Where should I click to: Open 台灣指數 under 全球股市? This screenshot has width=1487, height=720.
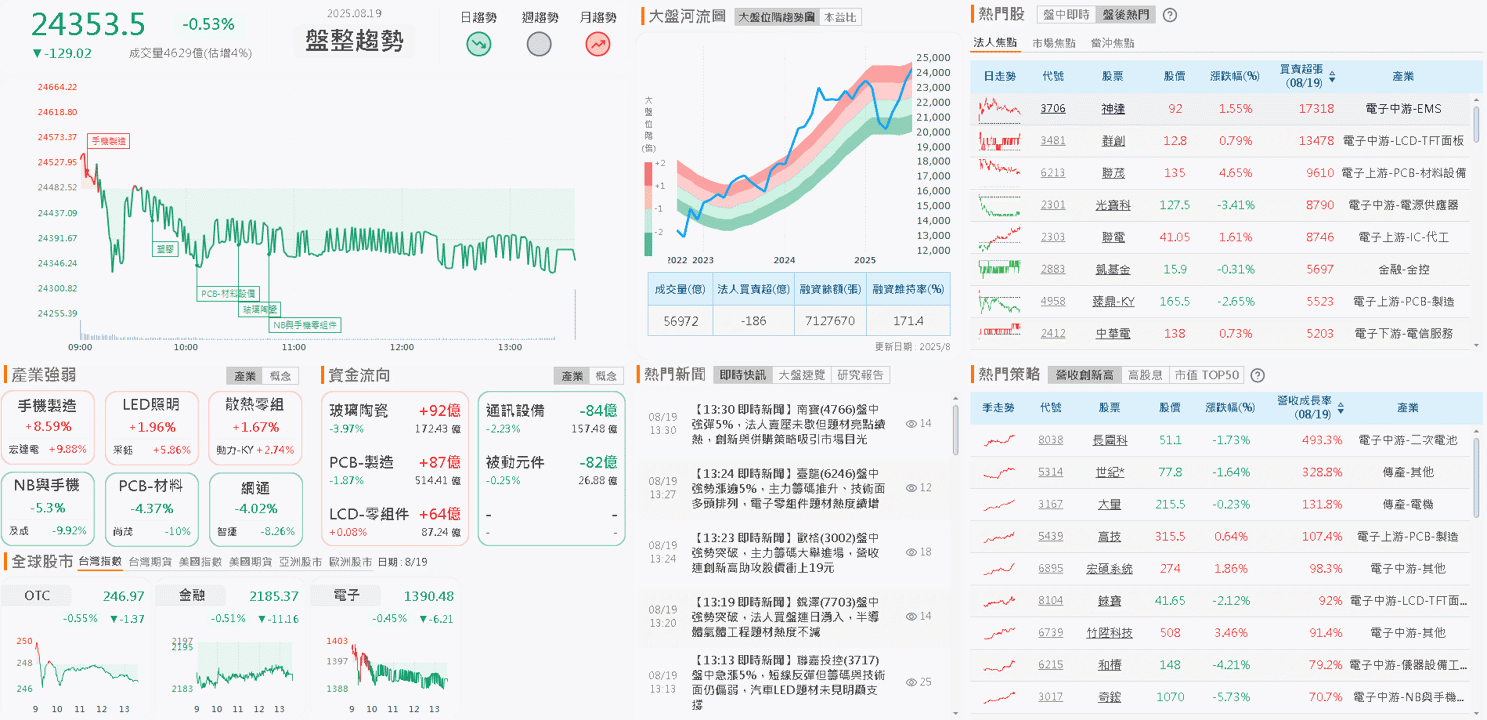(100, 562)
